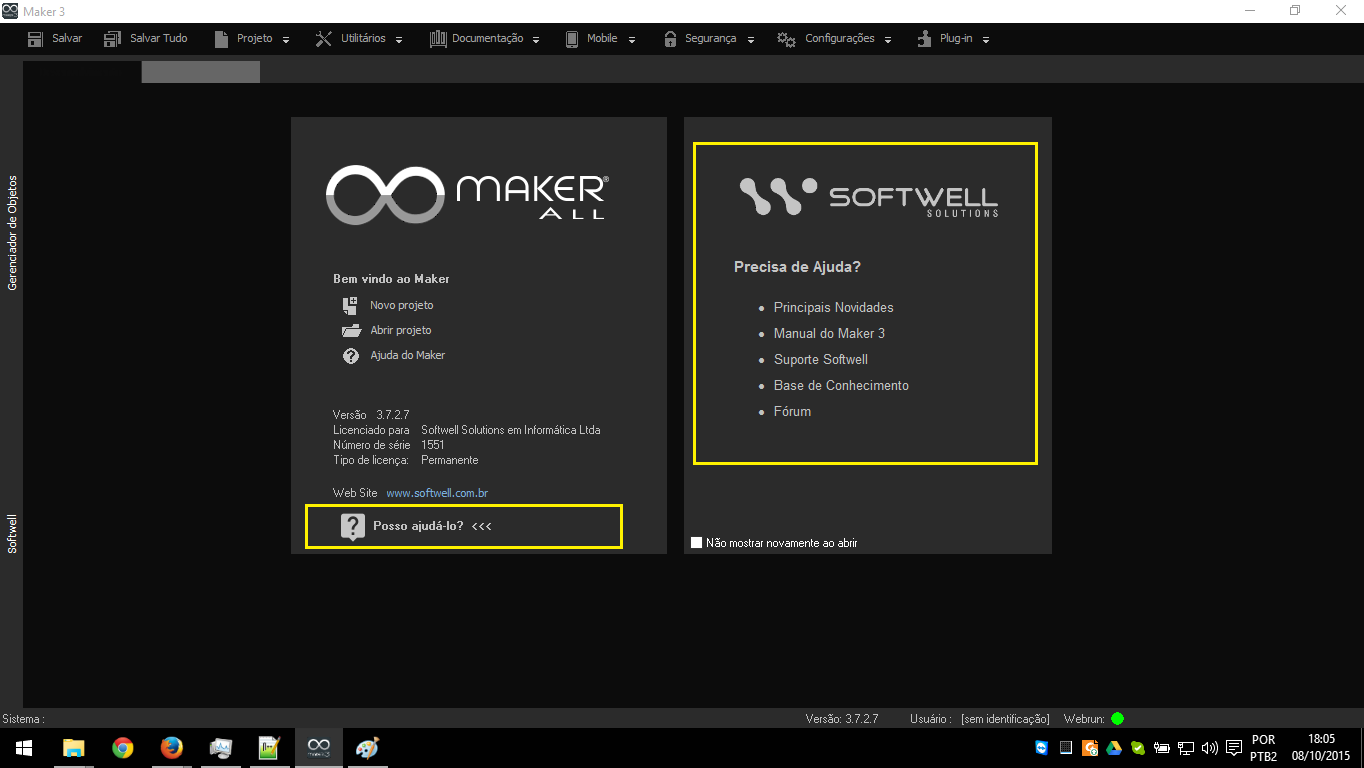This screenshot has width=1364, height=768.
Task: Click Abrir projeto with folder icon
Action: coord(387,331)
